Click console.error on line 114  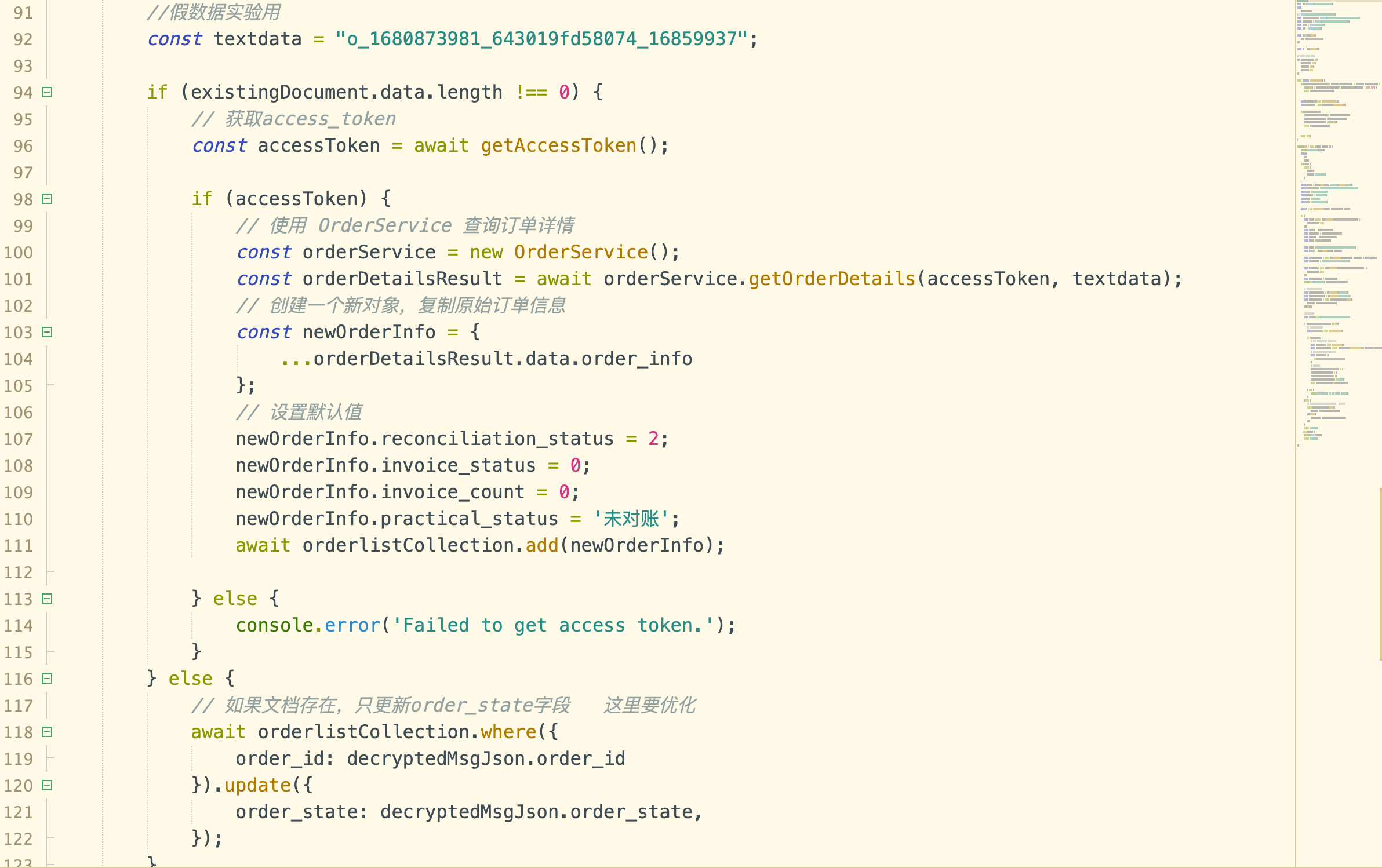coord(308,625)
